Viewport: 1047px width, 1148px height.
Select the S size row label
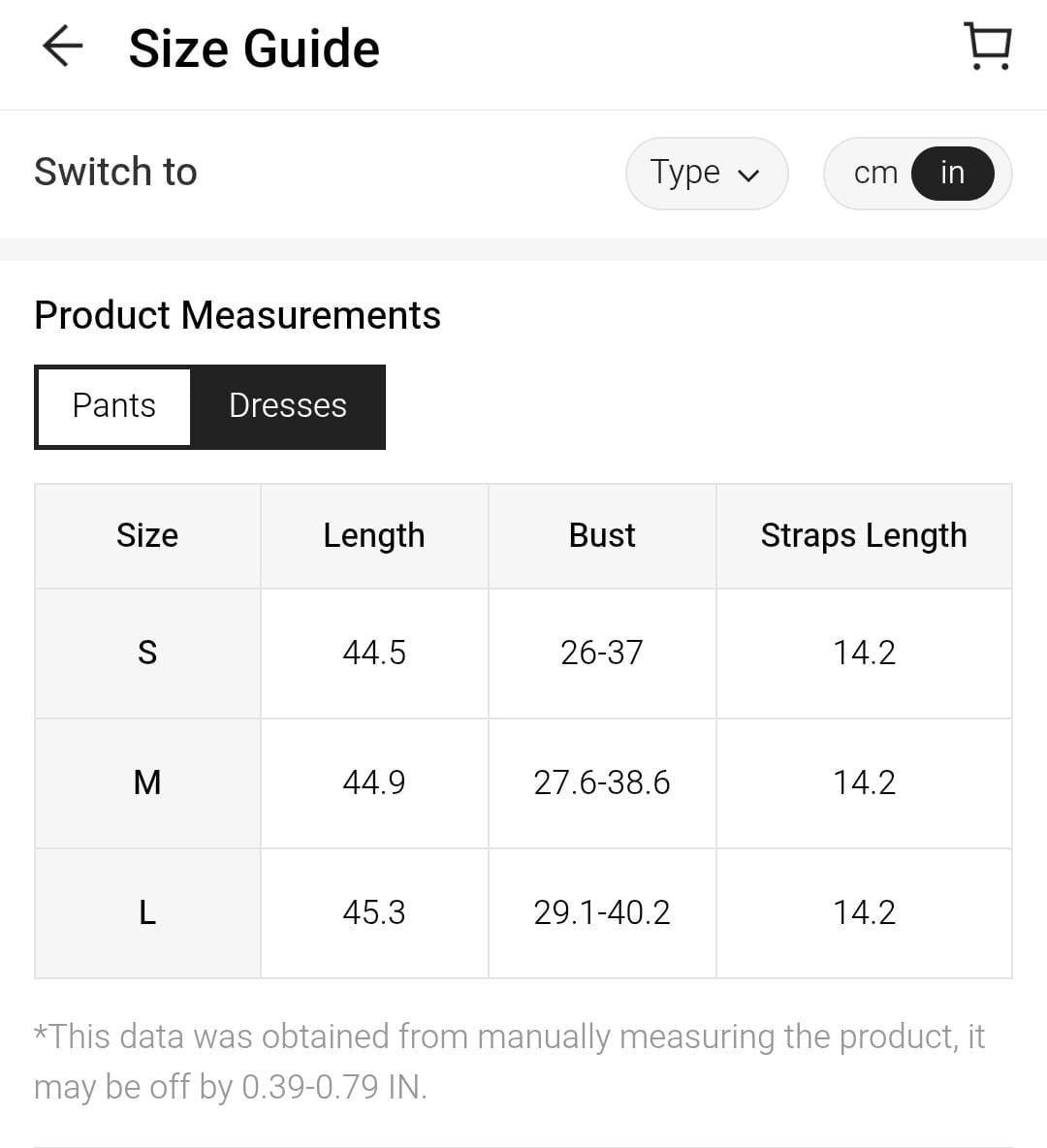147,653
